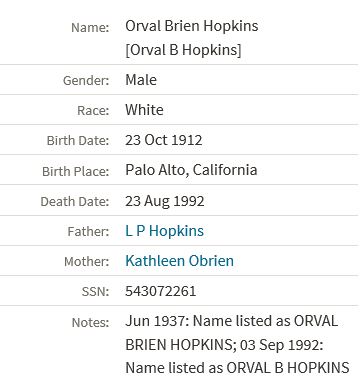
Task: Click the Notes field label
Action: [90, 322]
